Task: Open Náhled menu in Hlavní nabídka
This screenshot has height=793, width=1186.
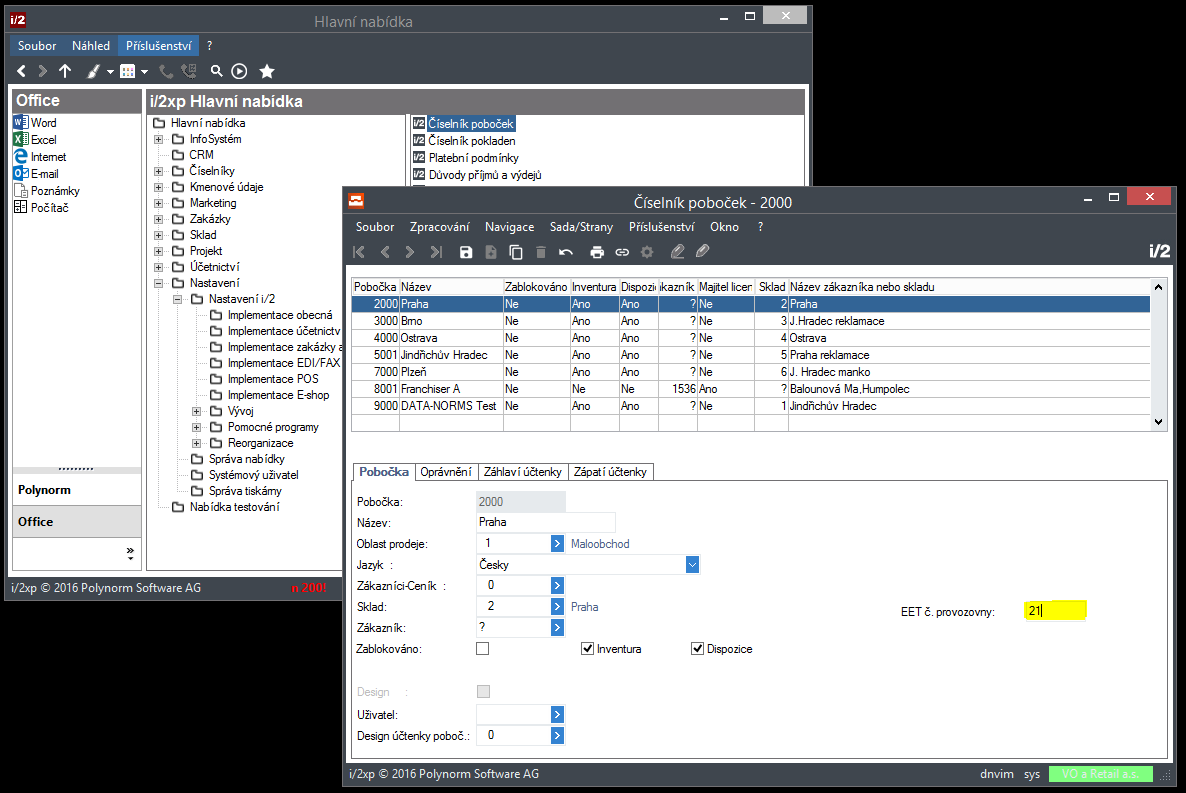Action: [x=91, y=46]
